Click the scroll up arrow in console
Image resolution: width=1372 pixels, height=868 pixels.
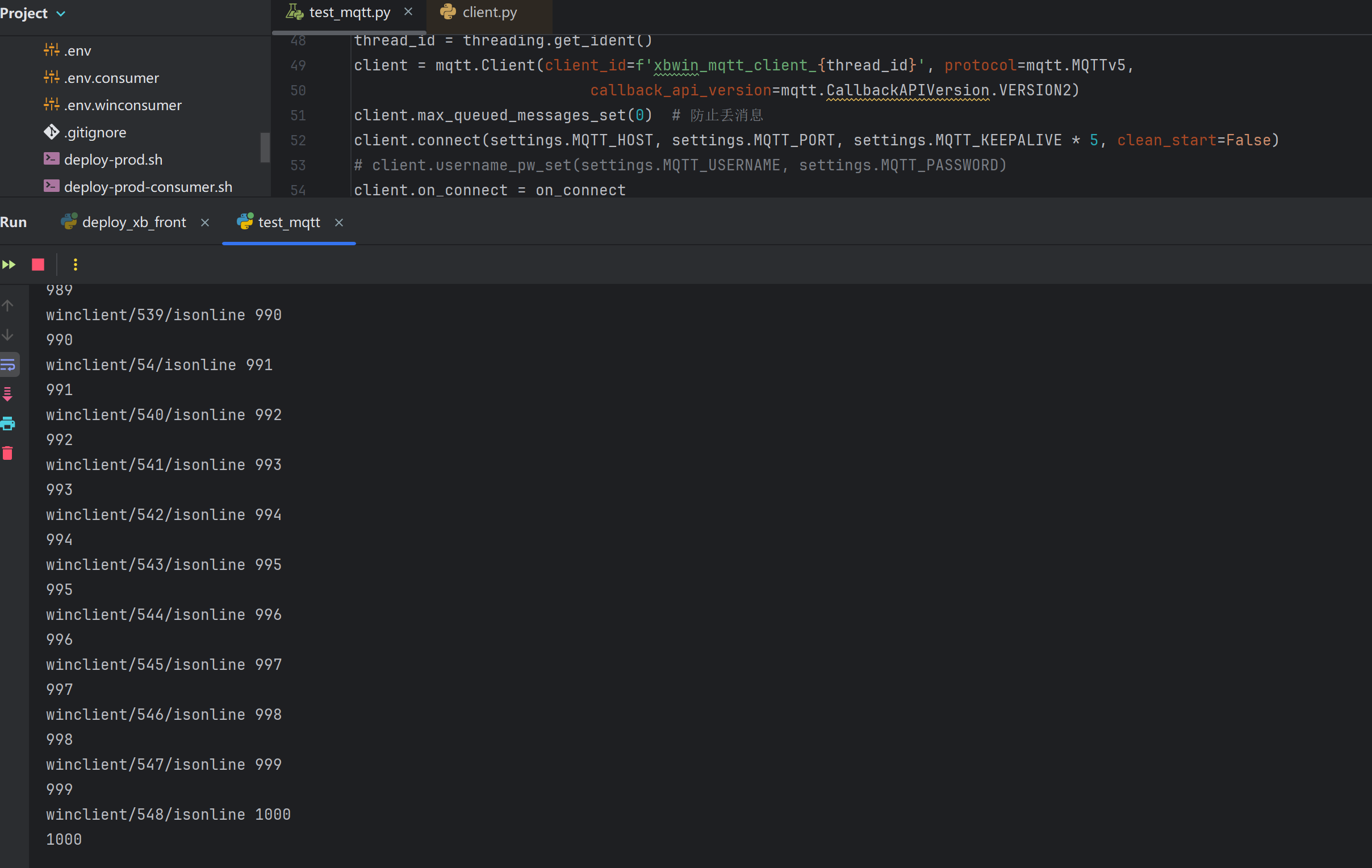point(7,306)
